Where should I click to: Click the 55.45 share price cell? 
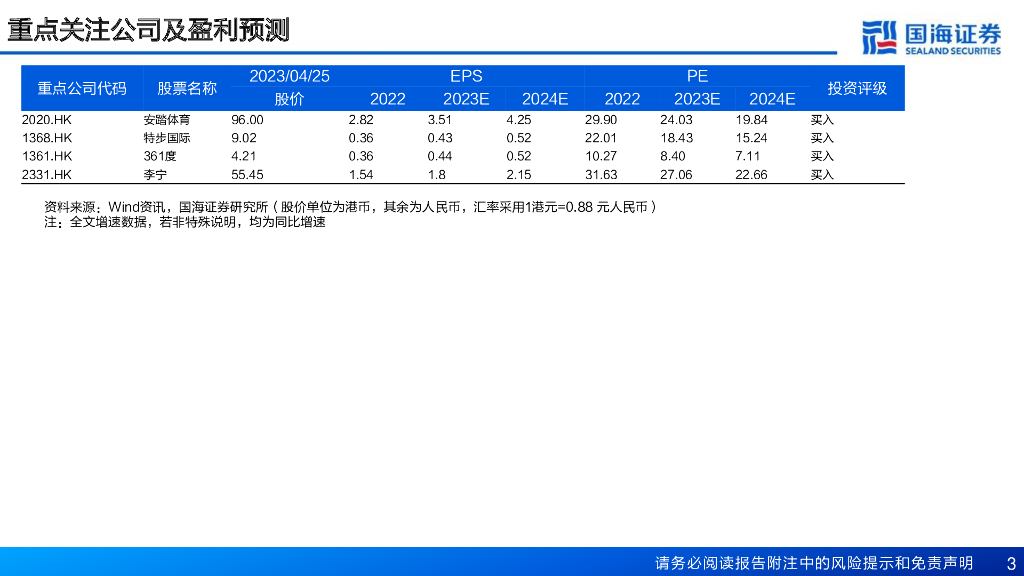[x=247, y=175]
